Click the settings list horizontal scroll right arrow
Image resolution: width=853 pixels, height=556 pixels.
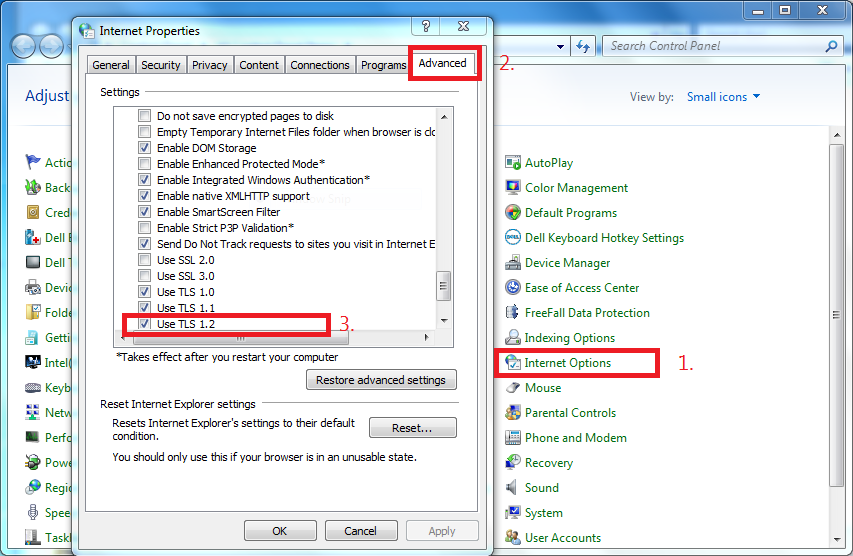426,338
